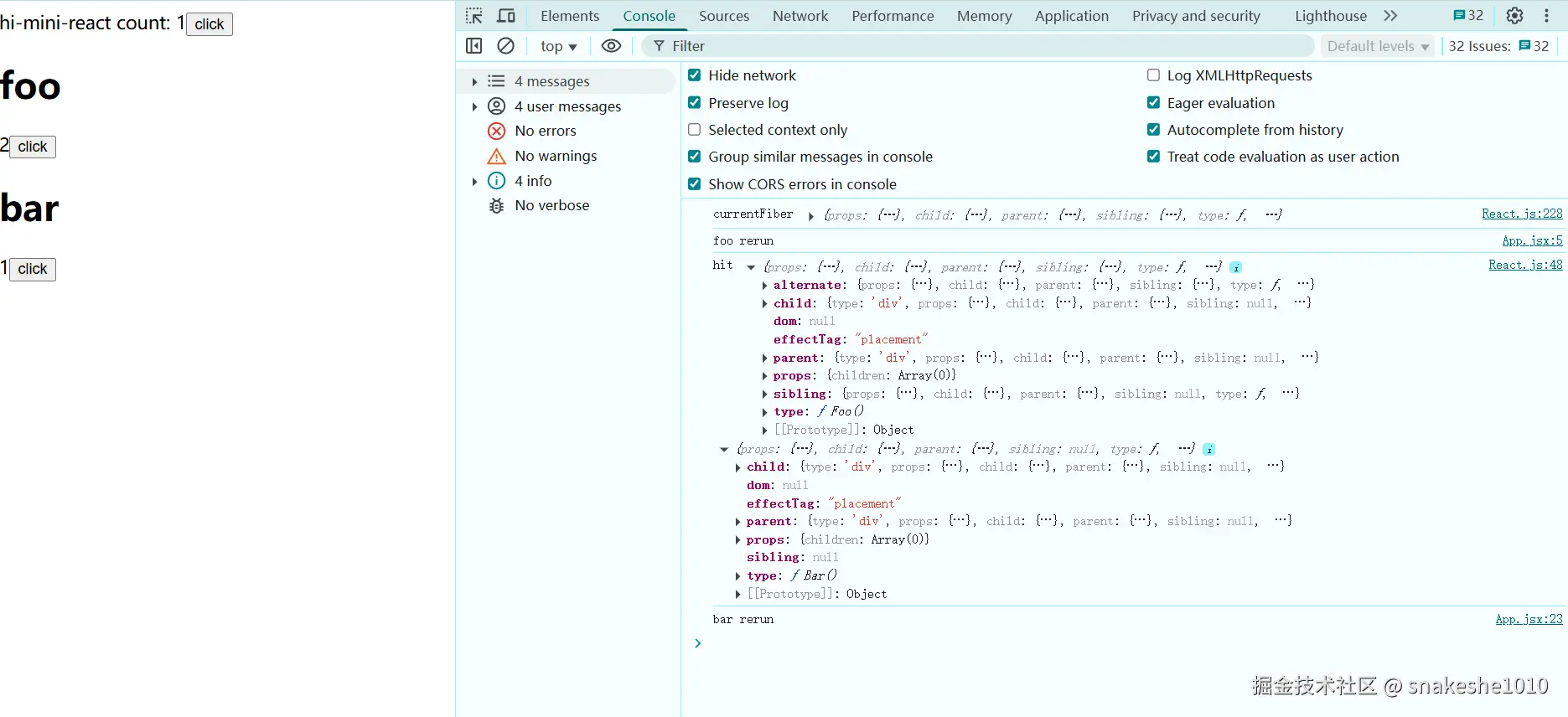
Task: Open the React.js:228 source link
Action: (1521, 214)
